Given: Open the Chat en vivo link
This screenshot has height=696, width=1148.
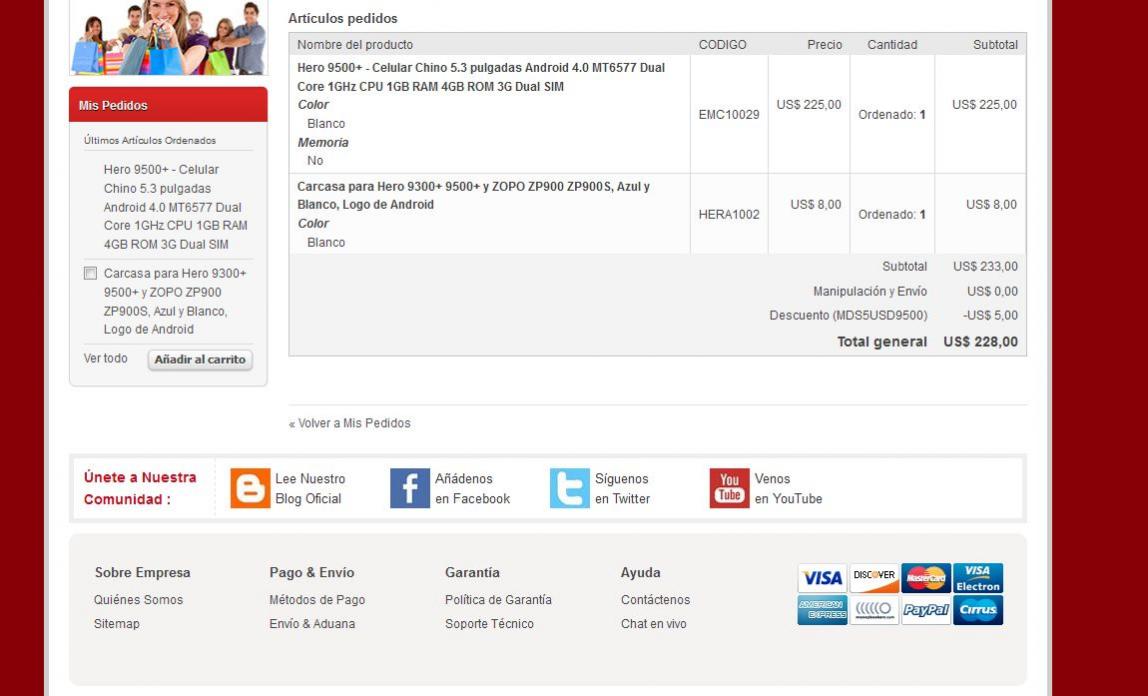Looking at the screenshot, I should pyautogui.click(x=654, y=624).
